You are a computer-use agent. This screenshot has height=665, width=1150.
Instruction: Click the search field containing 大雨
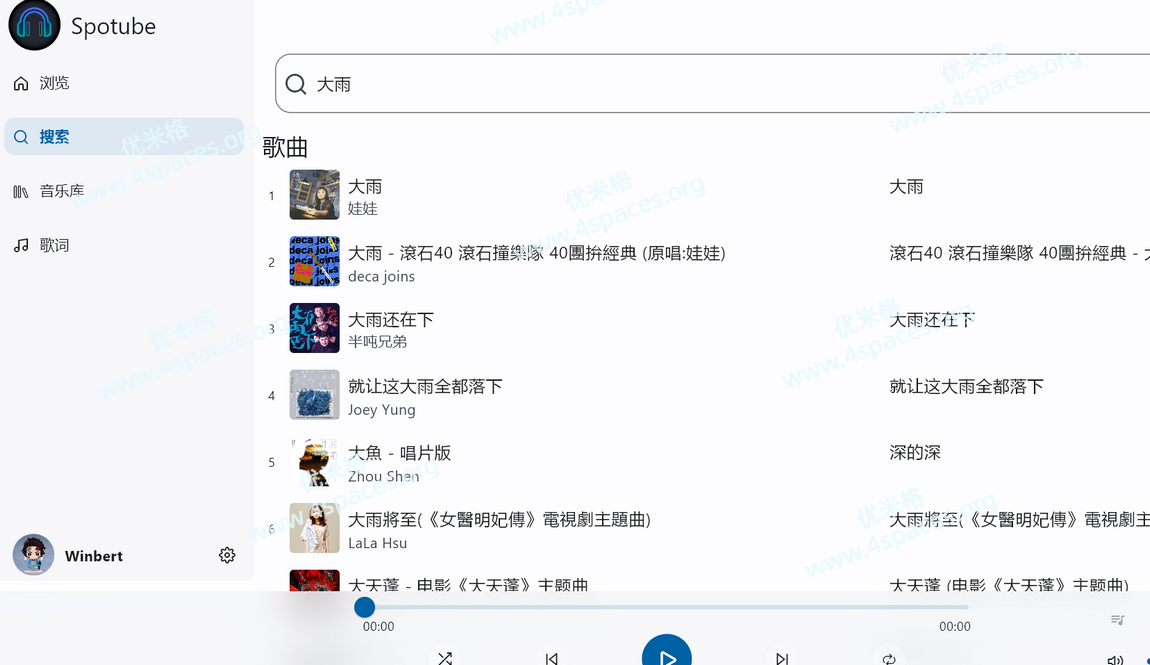click(x=700, y=84)
